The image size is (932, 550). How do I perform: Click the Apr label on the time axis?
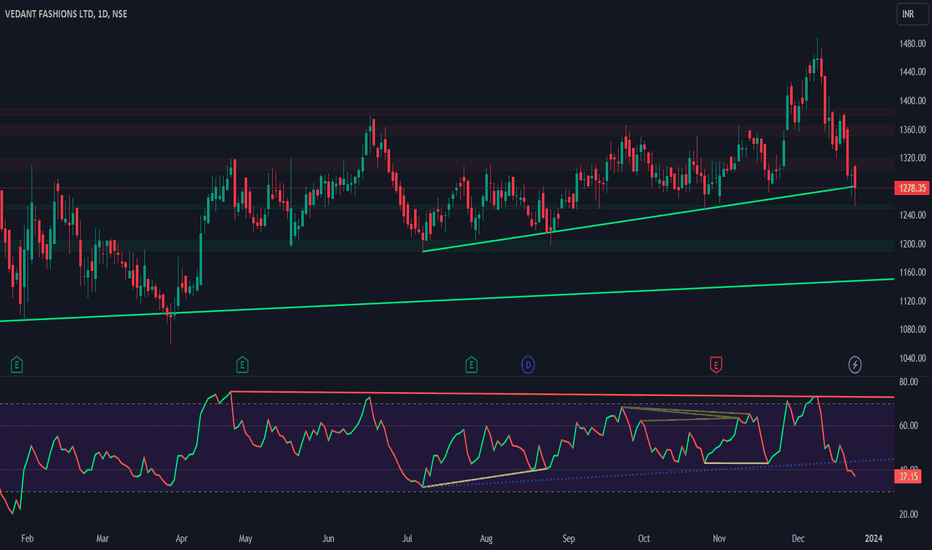coord(181,539)
